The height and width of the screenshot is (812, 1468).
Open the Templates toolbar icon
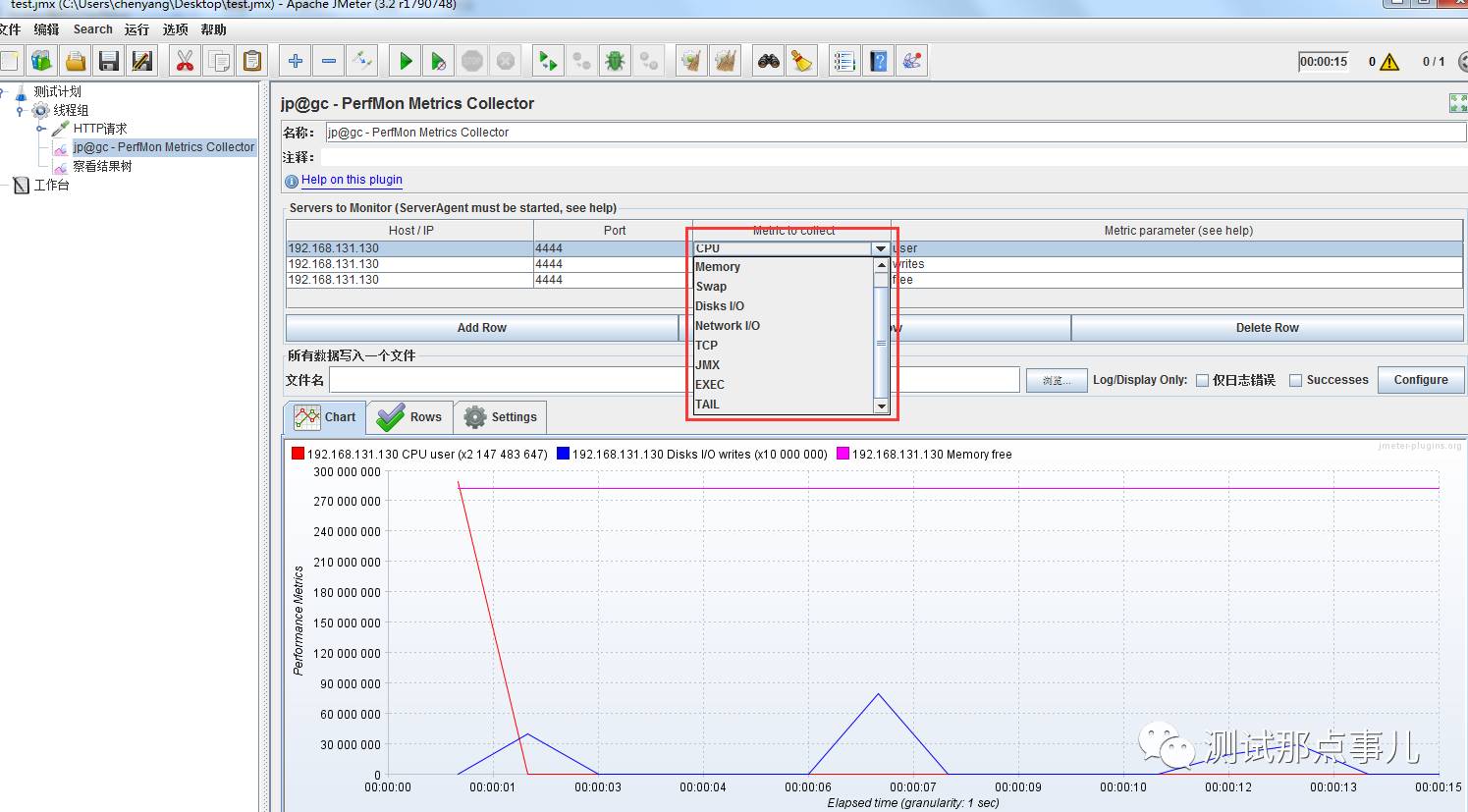pyautogui.click(x=41, y=61)
